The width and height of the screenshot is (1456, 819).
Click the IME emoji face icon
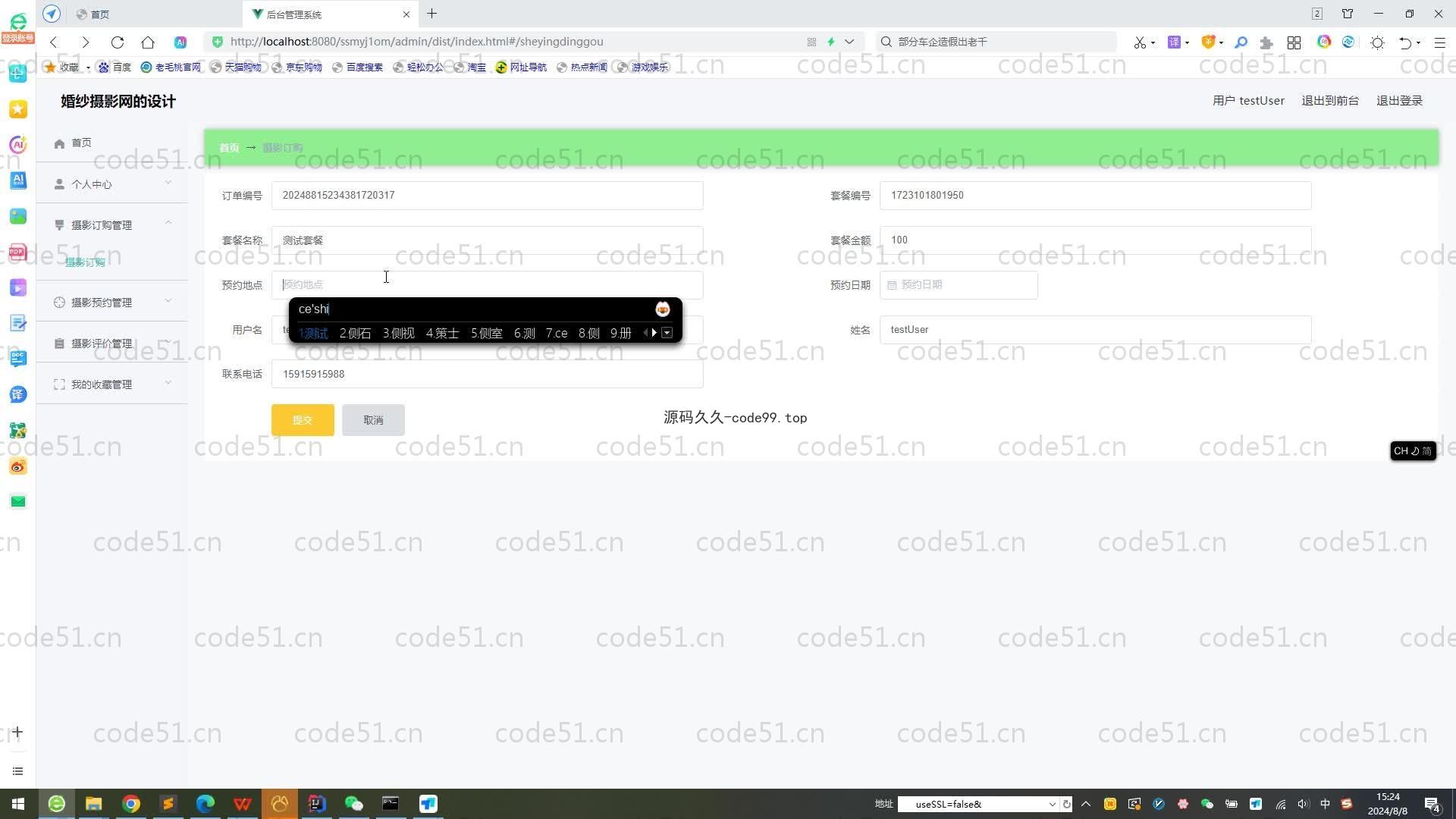[x=662, y=309]
